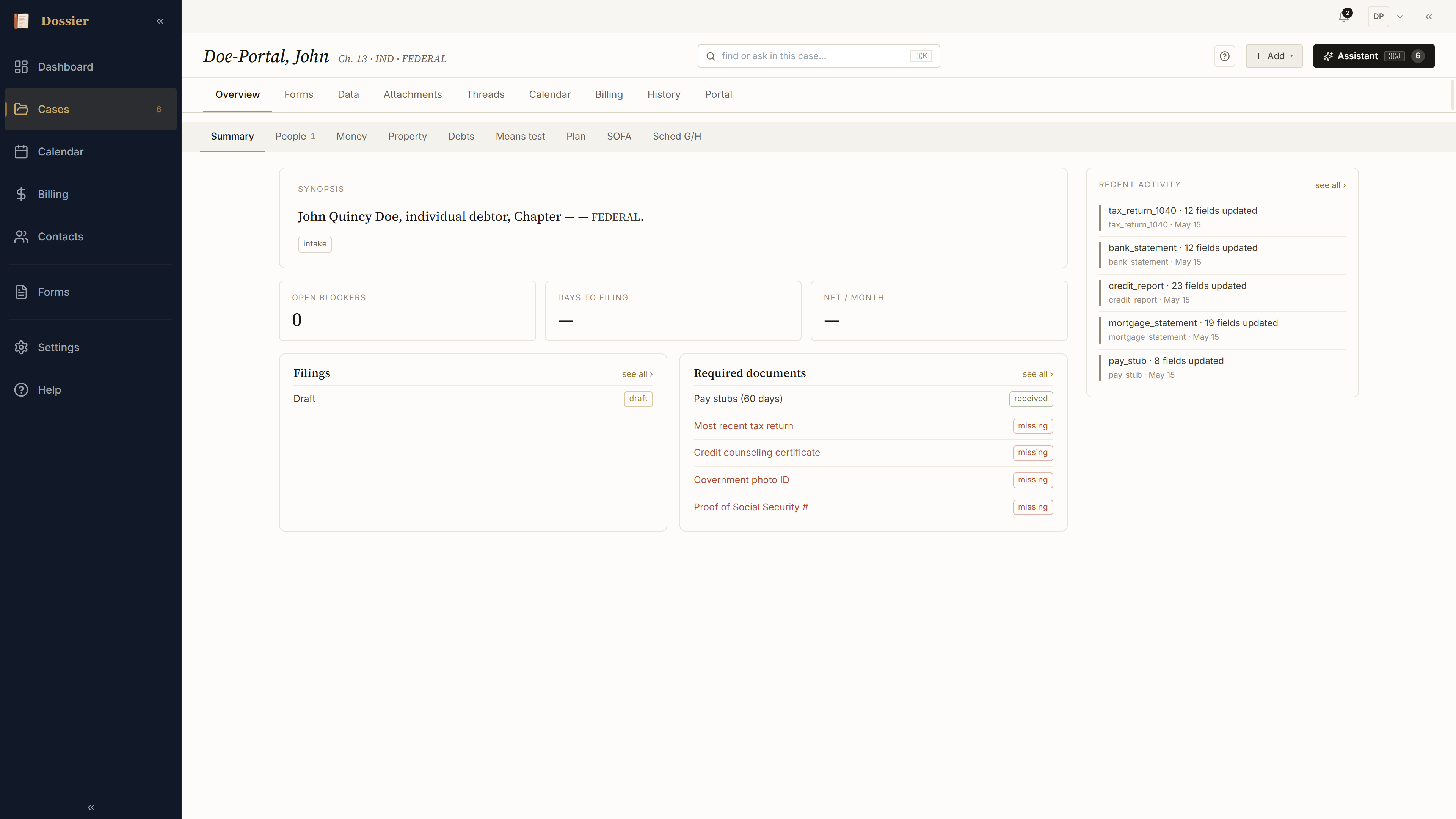Click see all in Required documents
This screenshot has height=819, width=1456.
[1037, 374]
